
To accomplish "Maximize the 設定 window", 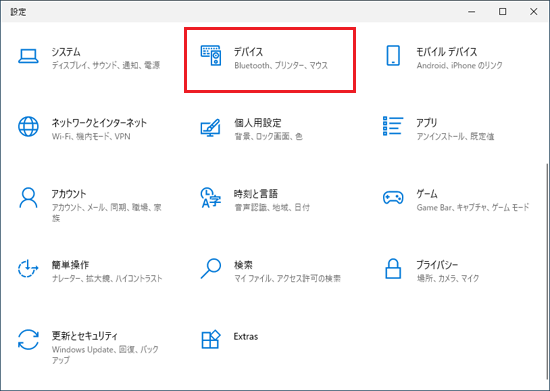I will [x=503, y=12].
